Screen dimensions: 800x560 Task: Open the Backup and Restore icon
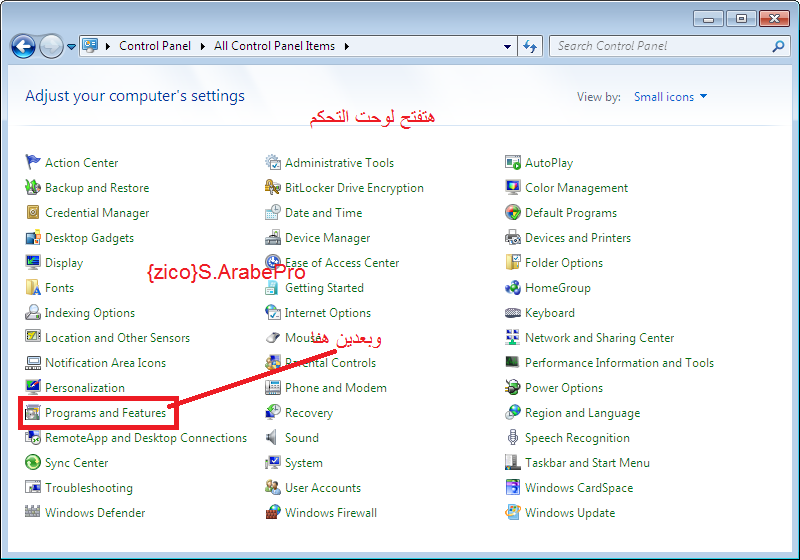pyautogui.click(x=33, y=187)
